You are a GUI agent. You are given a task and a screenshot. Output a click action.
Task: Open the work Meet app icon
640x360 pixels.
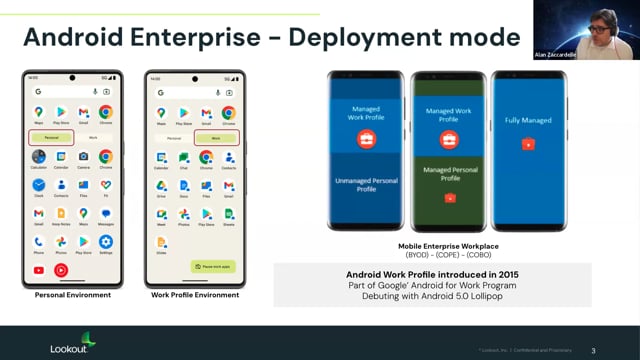click(x=161, y=214)
